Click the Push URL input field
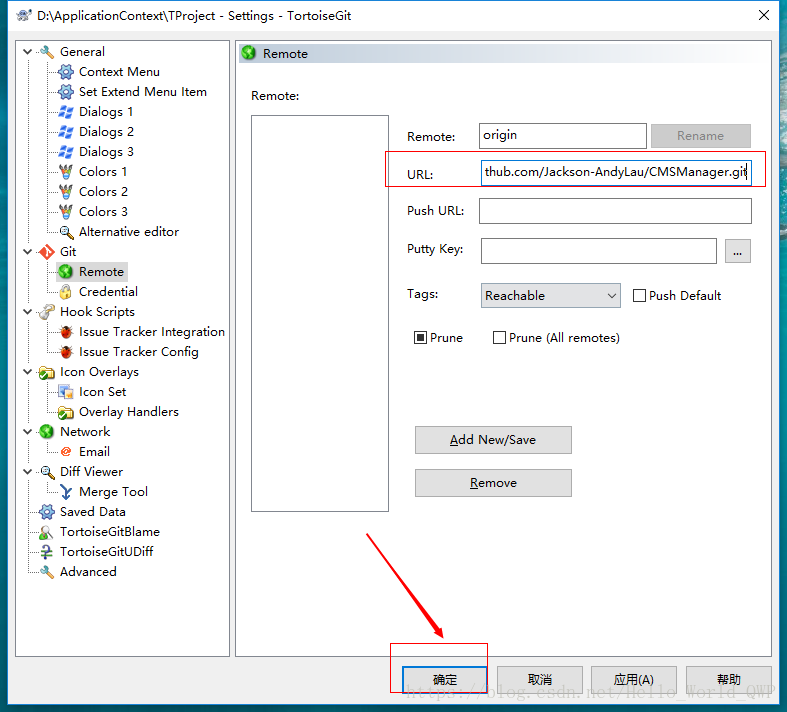 pyautogui.click(x=615, y=211)
